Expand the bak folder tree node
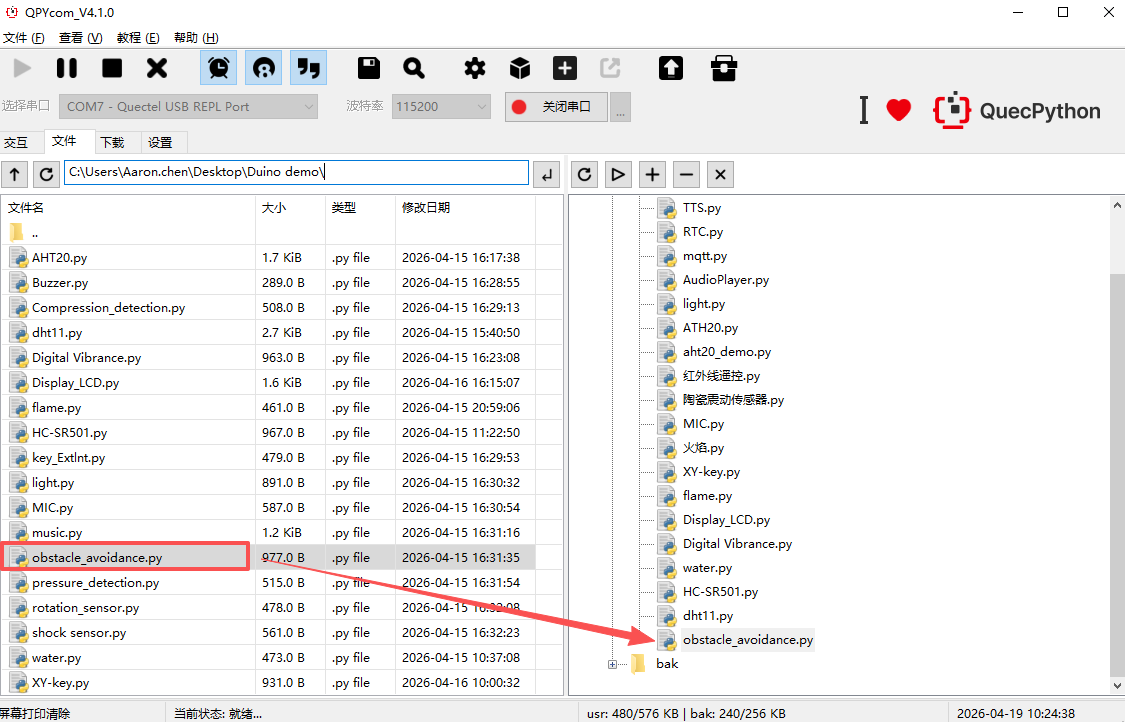This screenshot has width=1125, height=722. click(612, 664)
